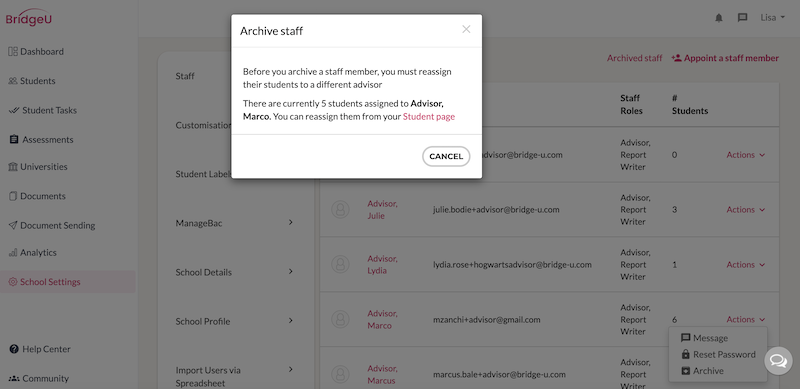Screen dimensions: 800x389
Task: Open Actions dropdown for zero-student row
Action: pos(745,155)
